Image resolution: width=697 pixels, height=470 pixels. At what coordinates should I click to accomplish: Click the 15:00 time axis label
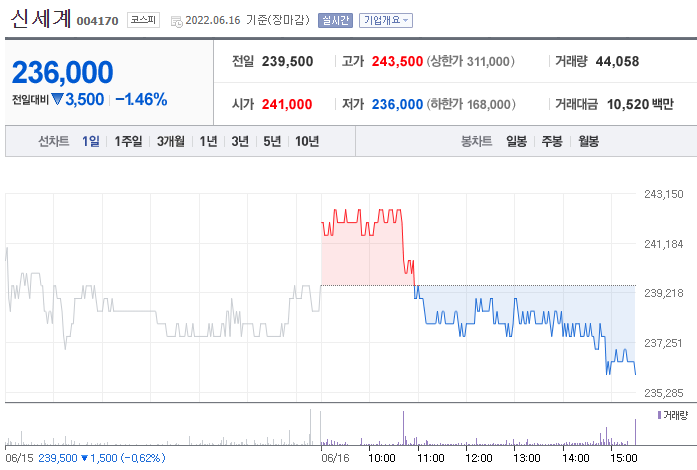tap(624, 458)
